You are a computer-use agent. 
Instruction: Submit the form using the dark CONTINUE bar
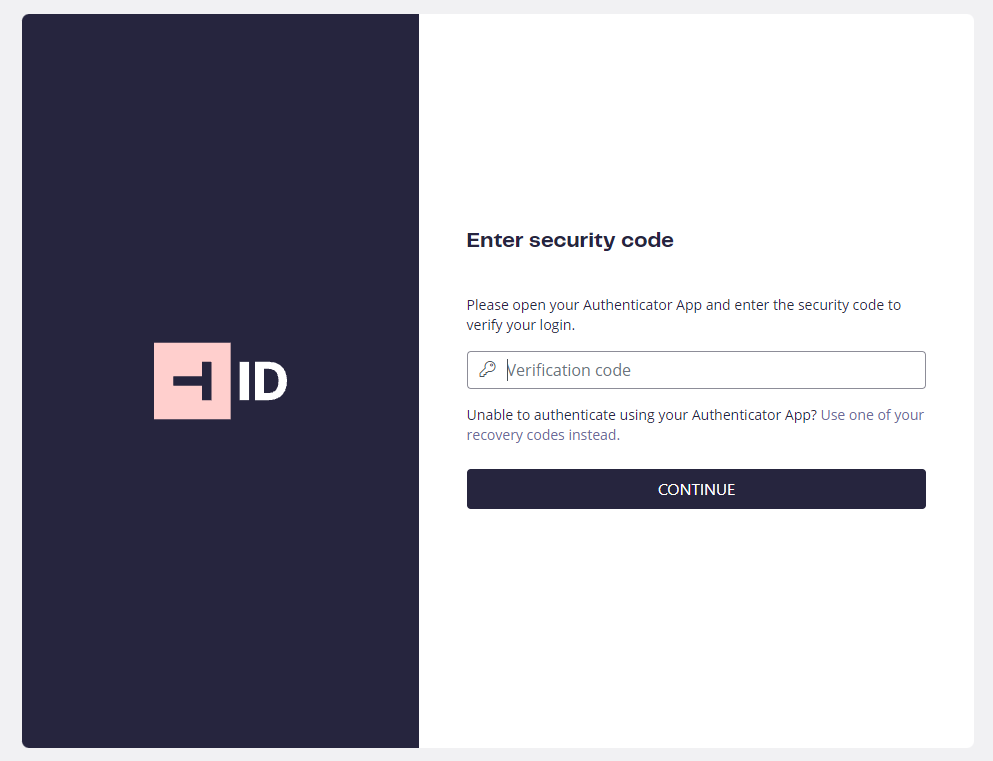point(696,489)
